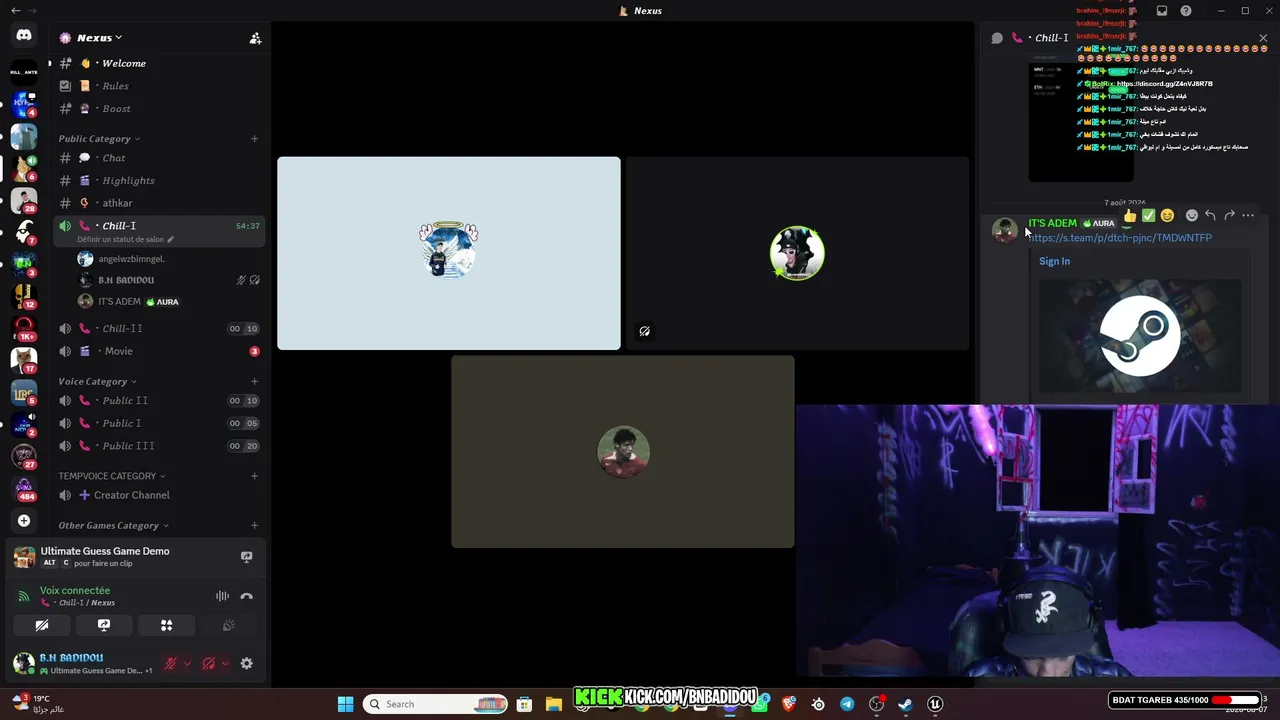Add a channel to Public Category
This screenshot has width=1280, height=720.
(254, 139)
